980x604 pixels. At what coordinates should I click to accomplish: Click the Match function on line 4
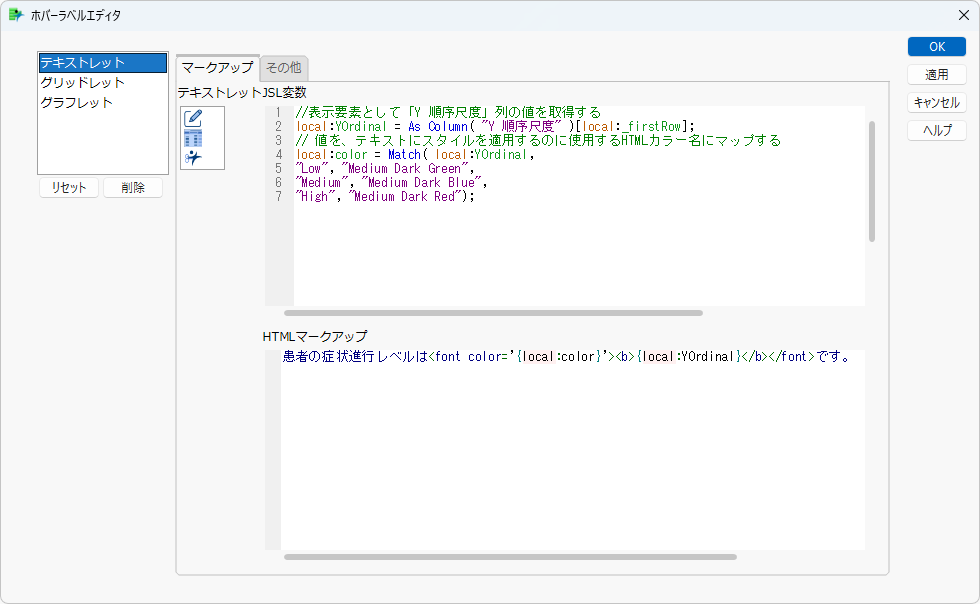point(404,154)
